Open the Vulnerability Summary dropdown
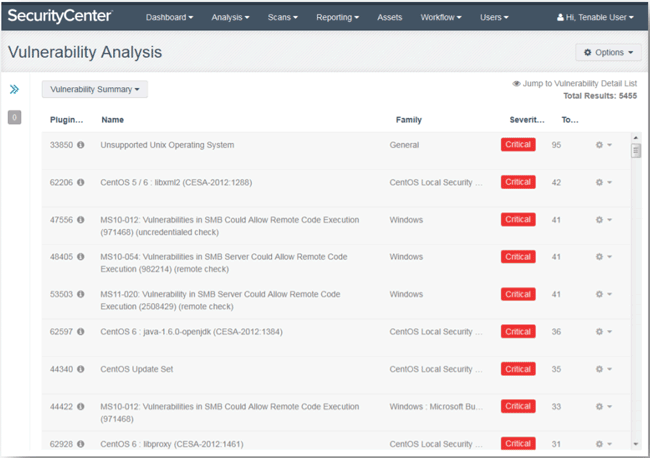 pos(95,89)
